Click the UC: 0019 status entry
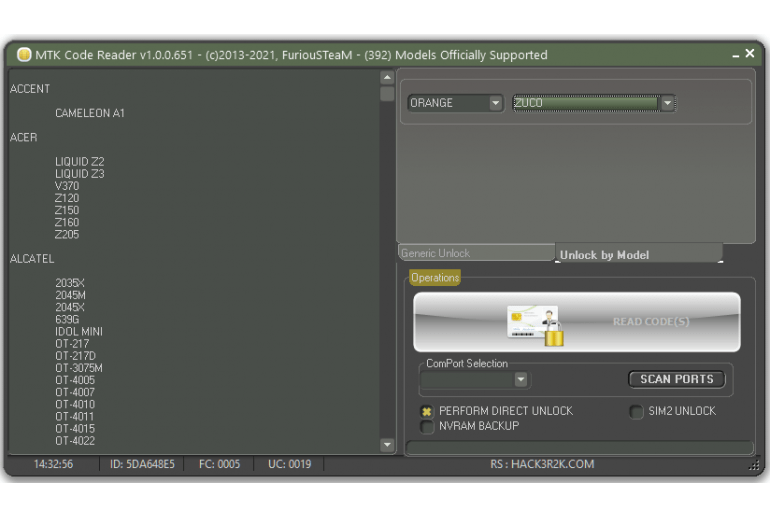 [x=290, y=464]
